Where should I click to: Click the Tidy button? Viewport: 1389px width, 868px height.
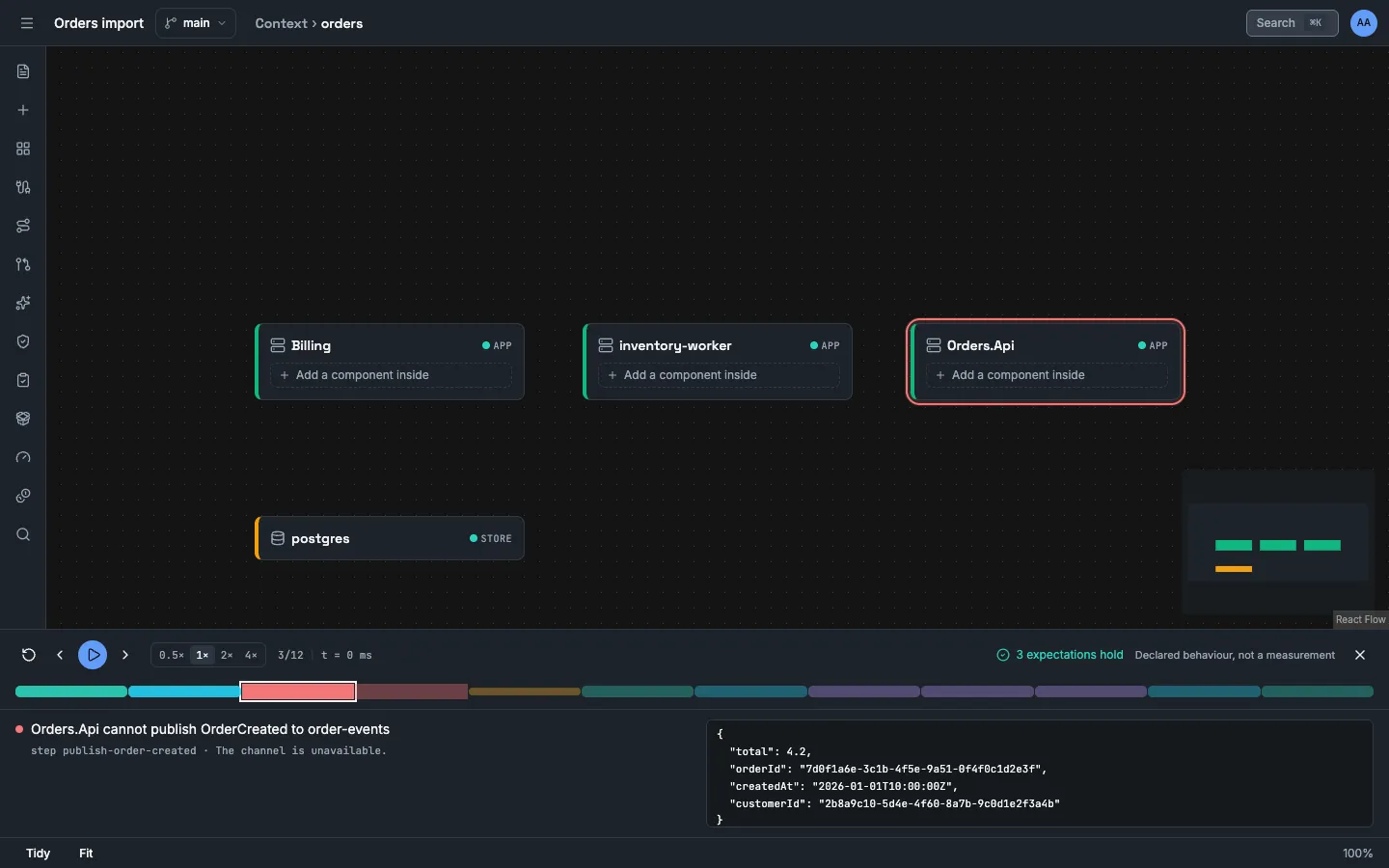pyautogui.click(x=38, y=854)
